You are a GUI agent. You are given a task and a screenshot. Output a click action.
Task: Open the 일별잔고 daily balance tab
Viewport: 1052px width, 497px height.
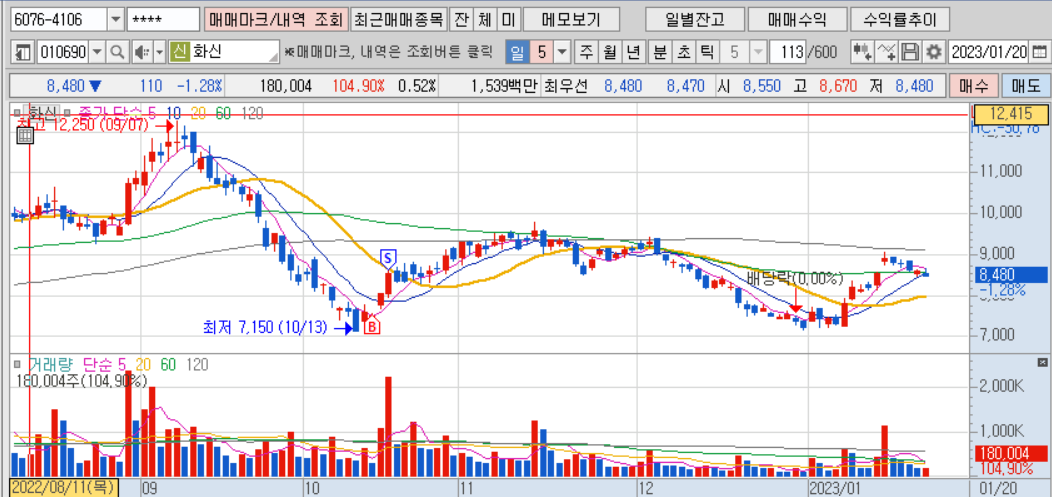click(695, 19)
